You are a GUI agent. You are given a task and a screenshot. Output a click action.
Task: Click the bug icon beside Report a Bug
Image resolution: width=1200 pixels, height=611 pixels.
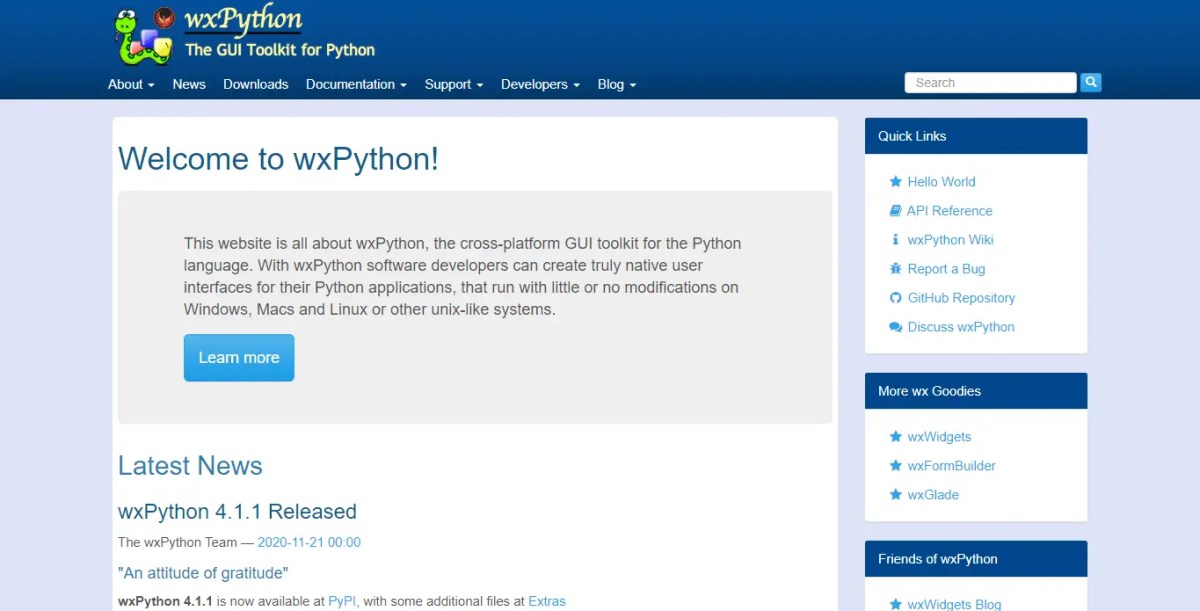(x=896, y=269)
